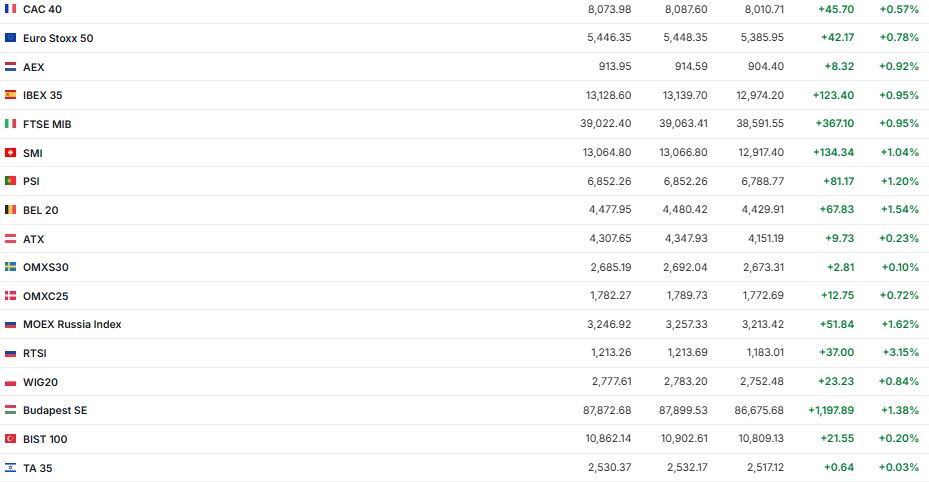Screen dimensions: 929x482
Task: Click the Turkey flag icon beside BIST 100
Action: 10,439
